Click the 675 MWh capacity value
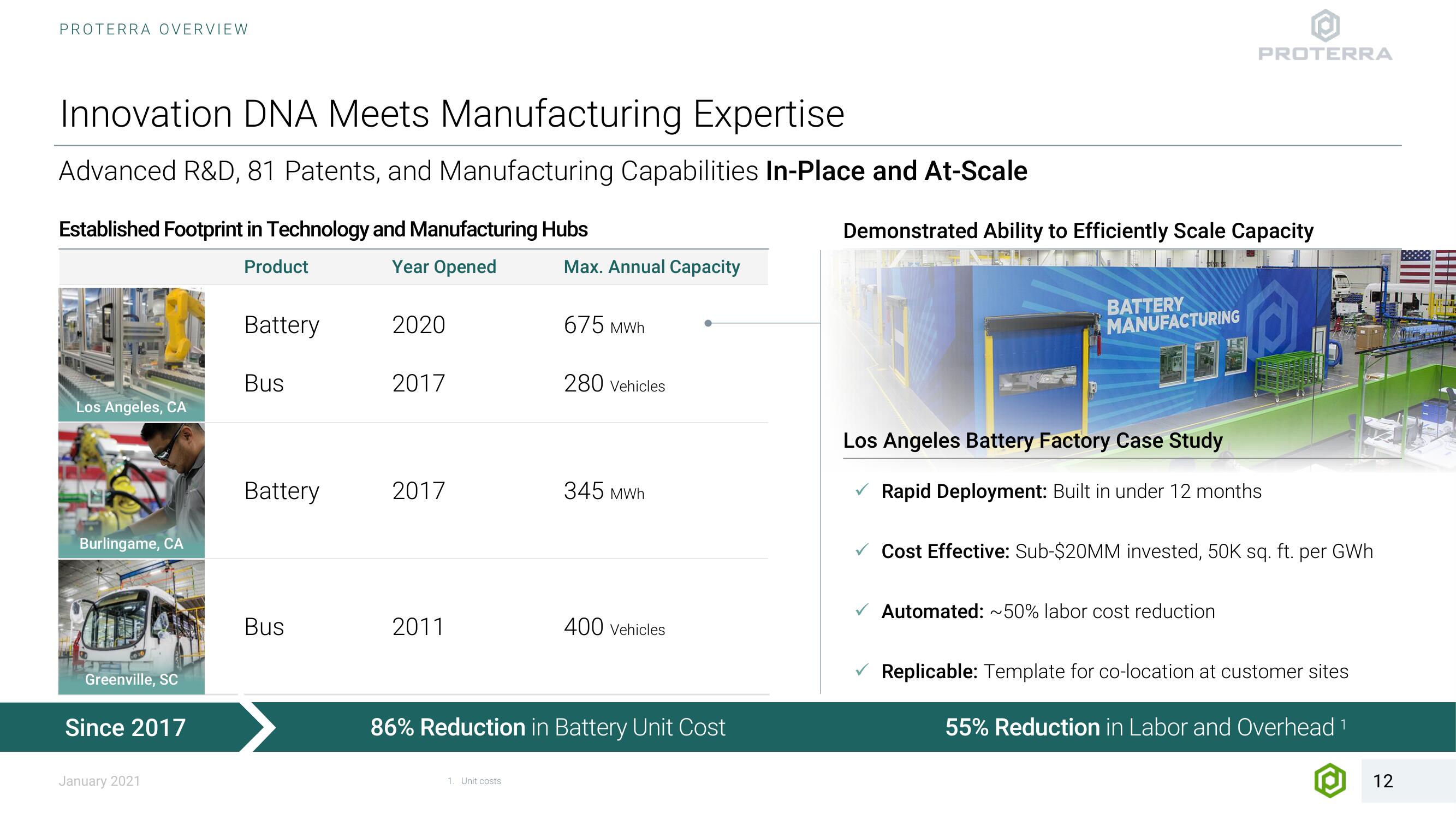The height and width of the screenshot is (819, 1456). 604,325
